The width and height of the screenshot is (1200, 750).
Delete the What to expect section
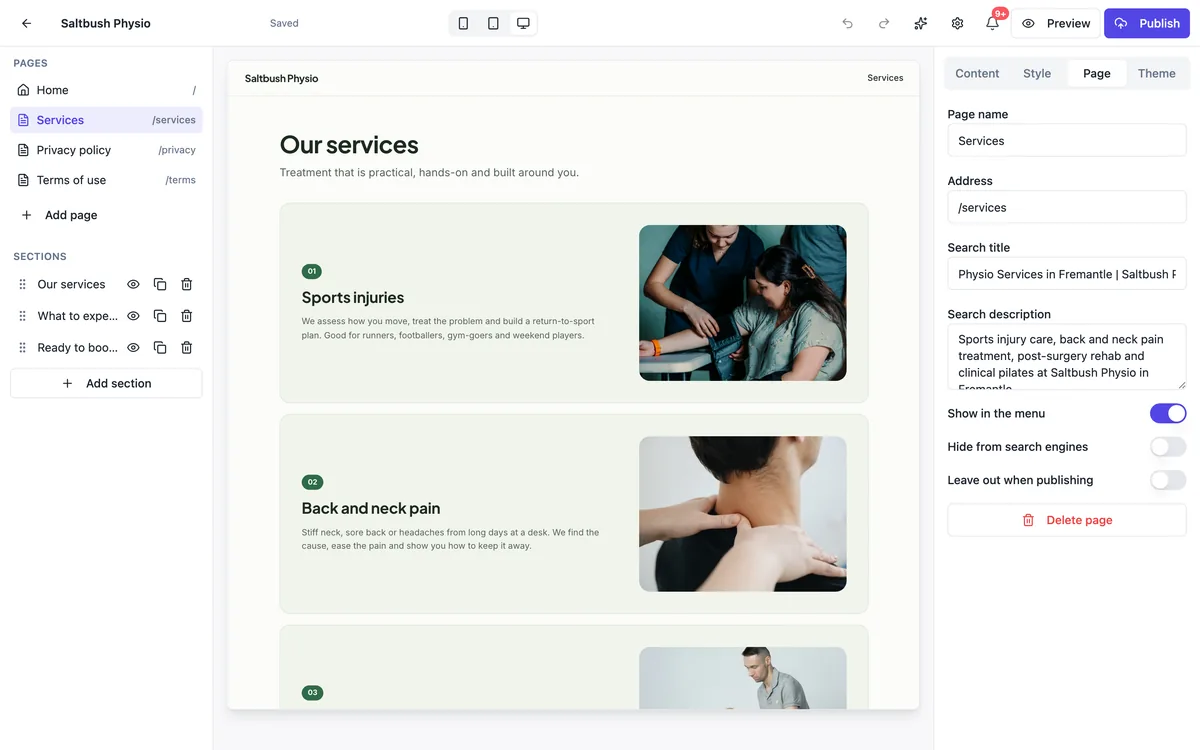186,316
